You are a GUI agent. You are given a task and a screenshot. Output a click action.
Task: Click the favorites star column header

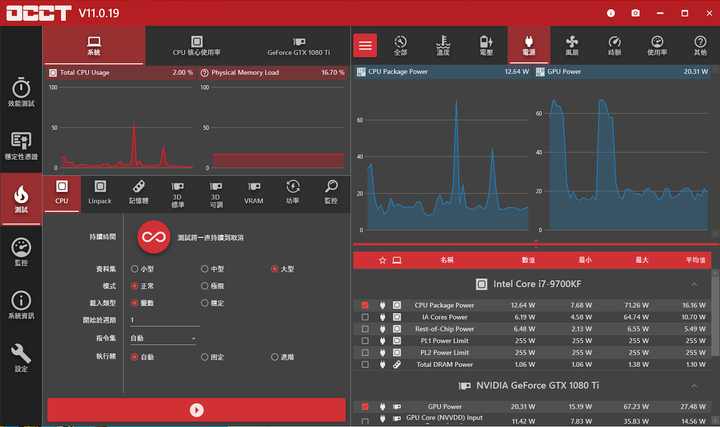pos(382,260)
